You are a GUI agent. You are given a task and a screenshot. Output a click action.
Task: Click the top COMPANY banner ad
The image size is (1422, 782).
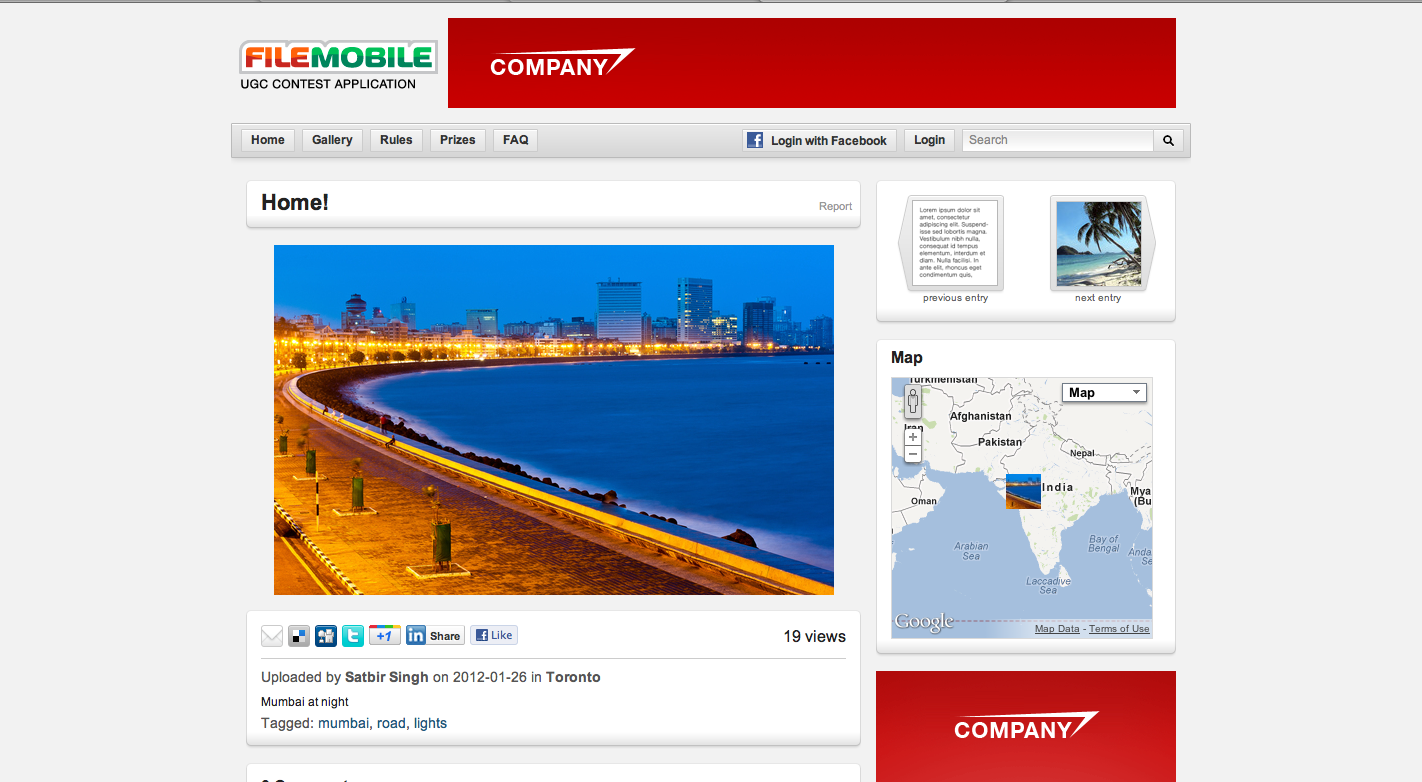[812, 63]
